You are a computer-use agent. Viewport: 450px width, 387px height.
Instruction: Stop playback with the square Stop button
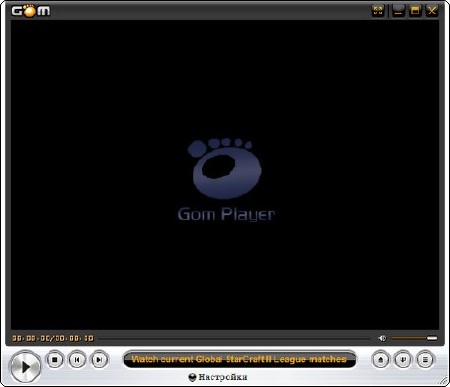[55, 360]
